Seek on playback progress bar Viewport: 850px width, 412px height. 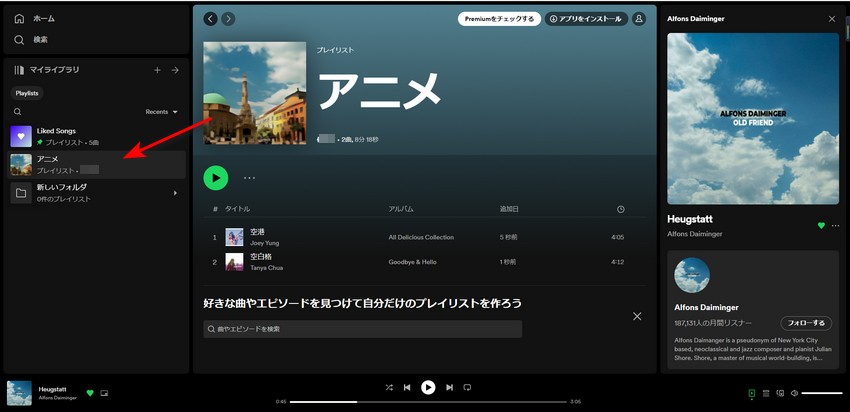click(428, 402)
